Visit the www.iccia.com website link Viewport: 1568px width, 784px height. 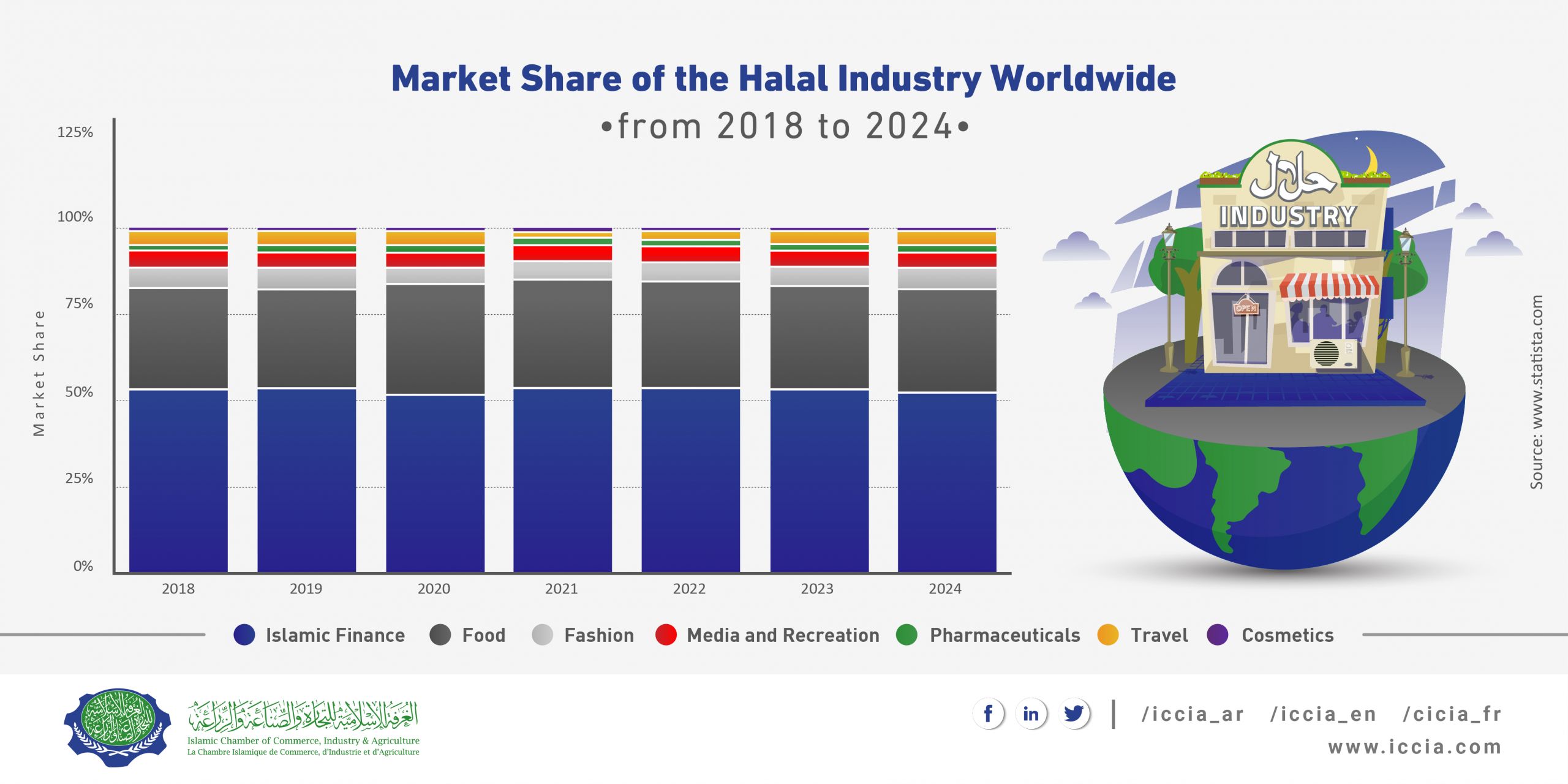click(1414, 747)
